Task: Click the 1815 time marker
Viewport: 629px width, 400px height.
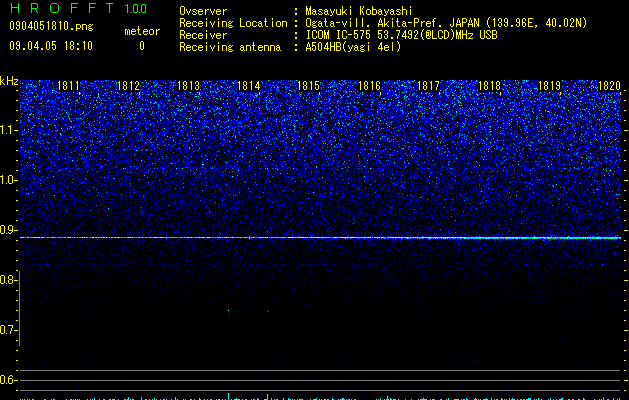Action: pyautogui.click(x=308, y=86)
